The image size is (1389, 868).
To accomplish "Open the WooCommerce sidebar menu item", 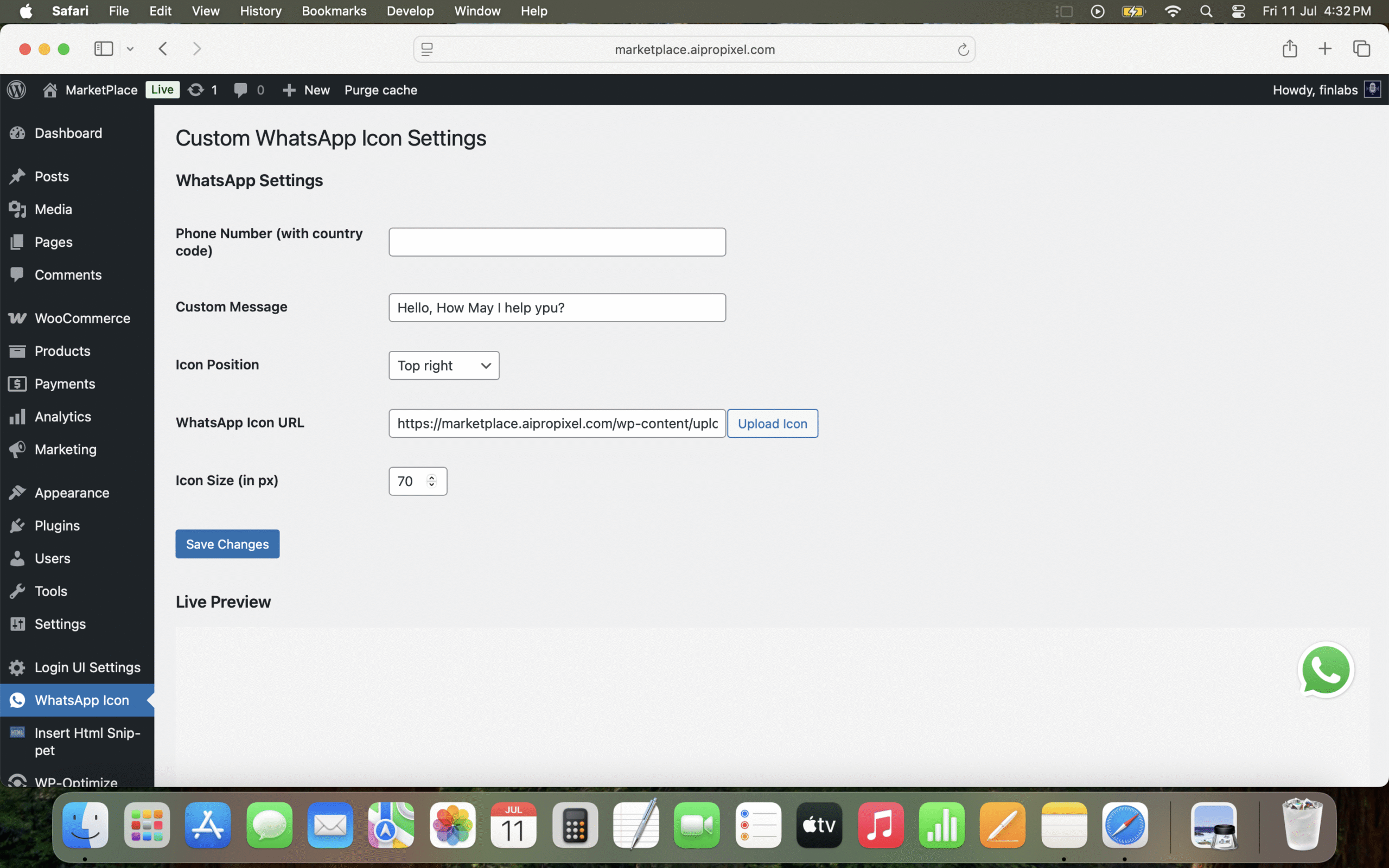I will pos(82,318).
